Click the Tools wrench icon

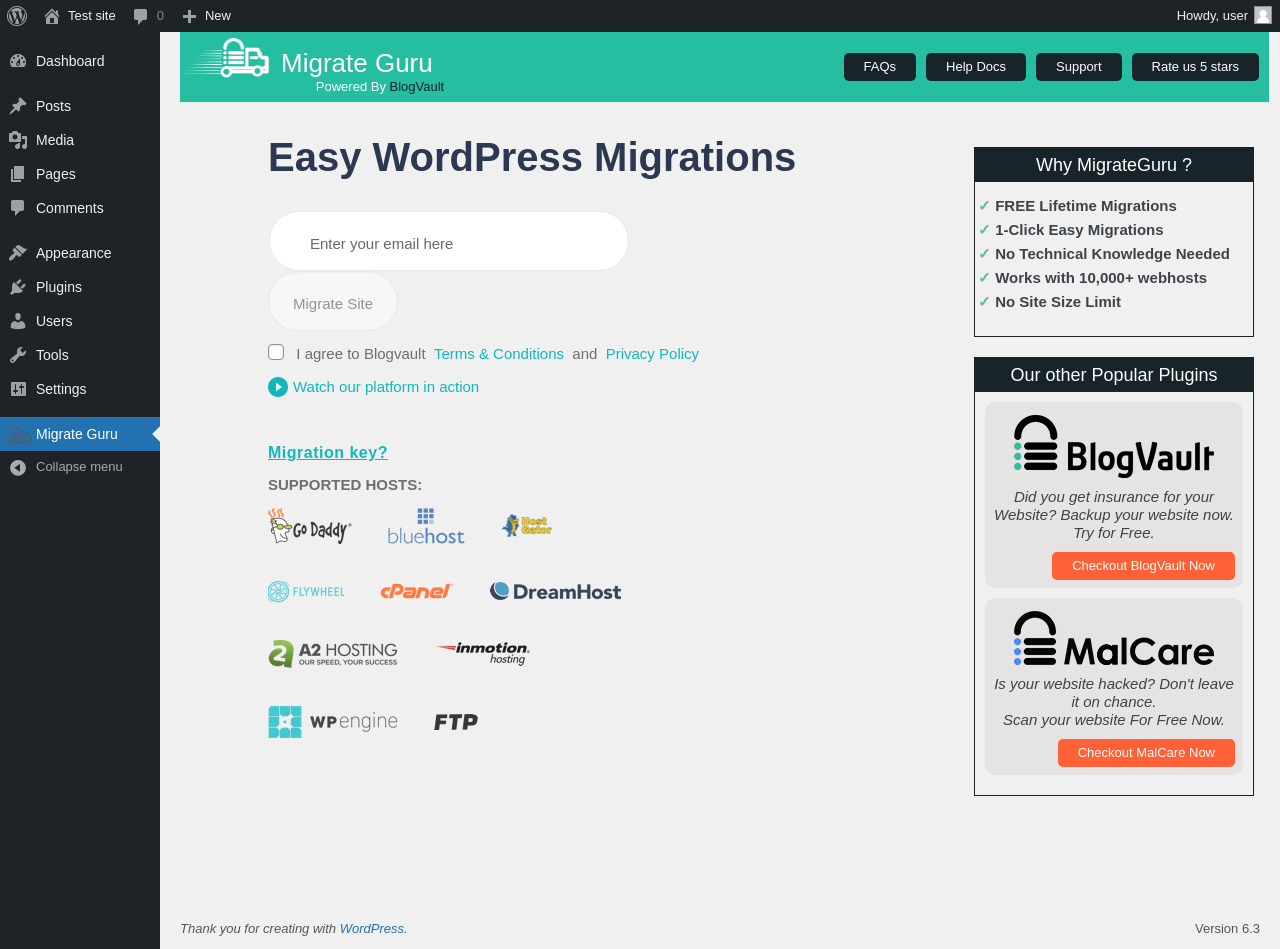tap(18, 355)
